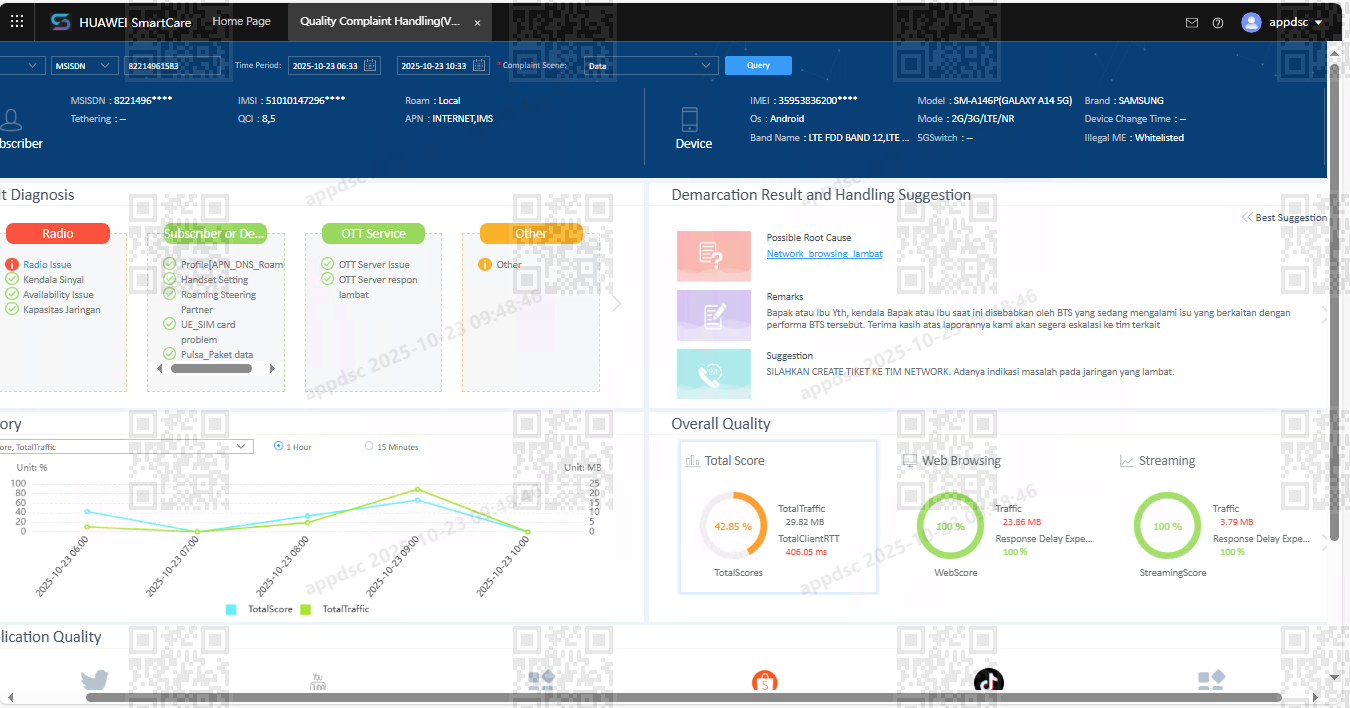Image resolution: width=1350 pixels, height=708 pixels.
Task: Click the Streaming line chart icon
Action: pos(1126,461)
